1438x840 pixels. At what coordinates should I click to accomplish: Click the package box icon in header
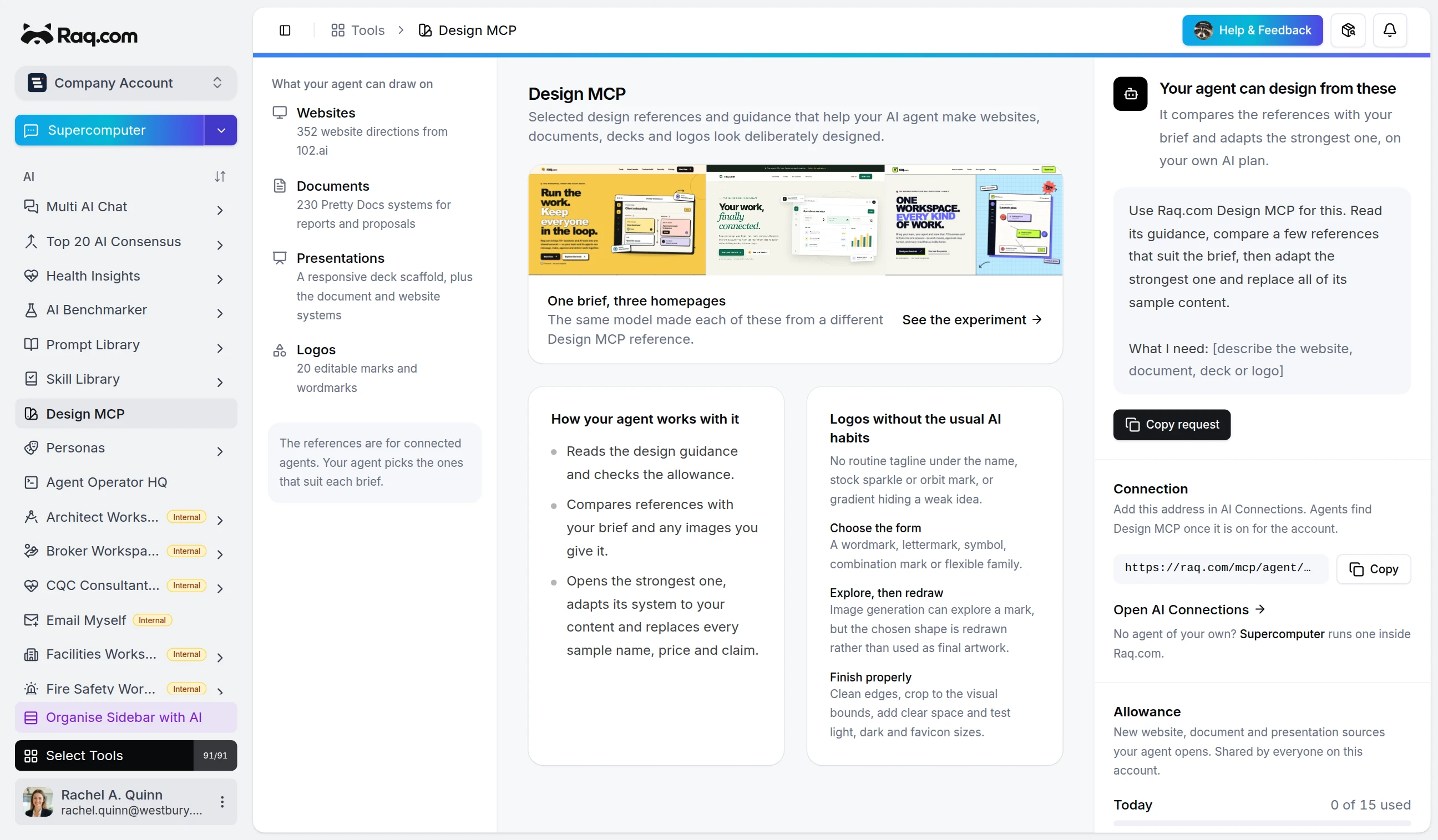point(1348,30)
